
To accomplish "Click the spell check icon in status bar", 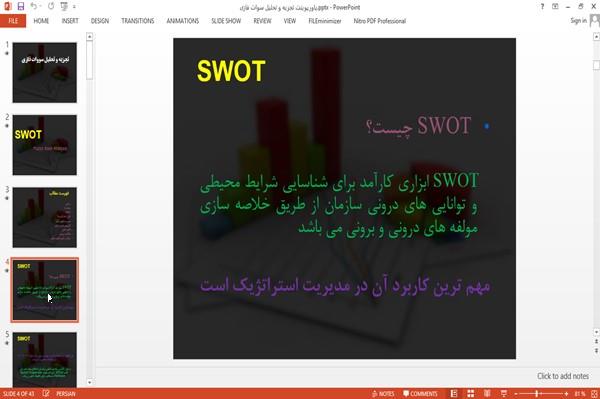I will pyautogui.click(x=46, y=394).
